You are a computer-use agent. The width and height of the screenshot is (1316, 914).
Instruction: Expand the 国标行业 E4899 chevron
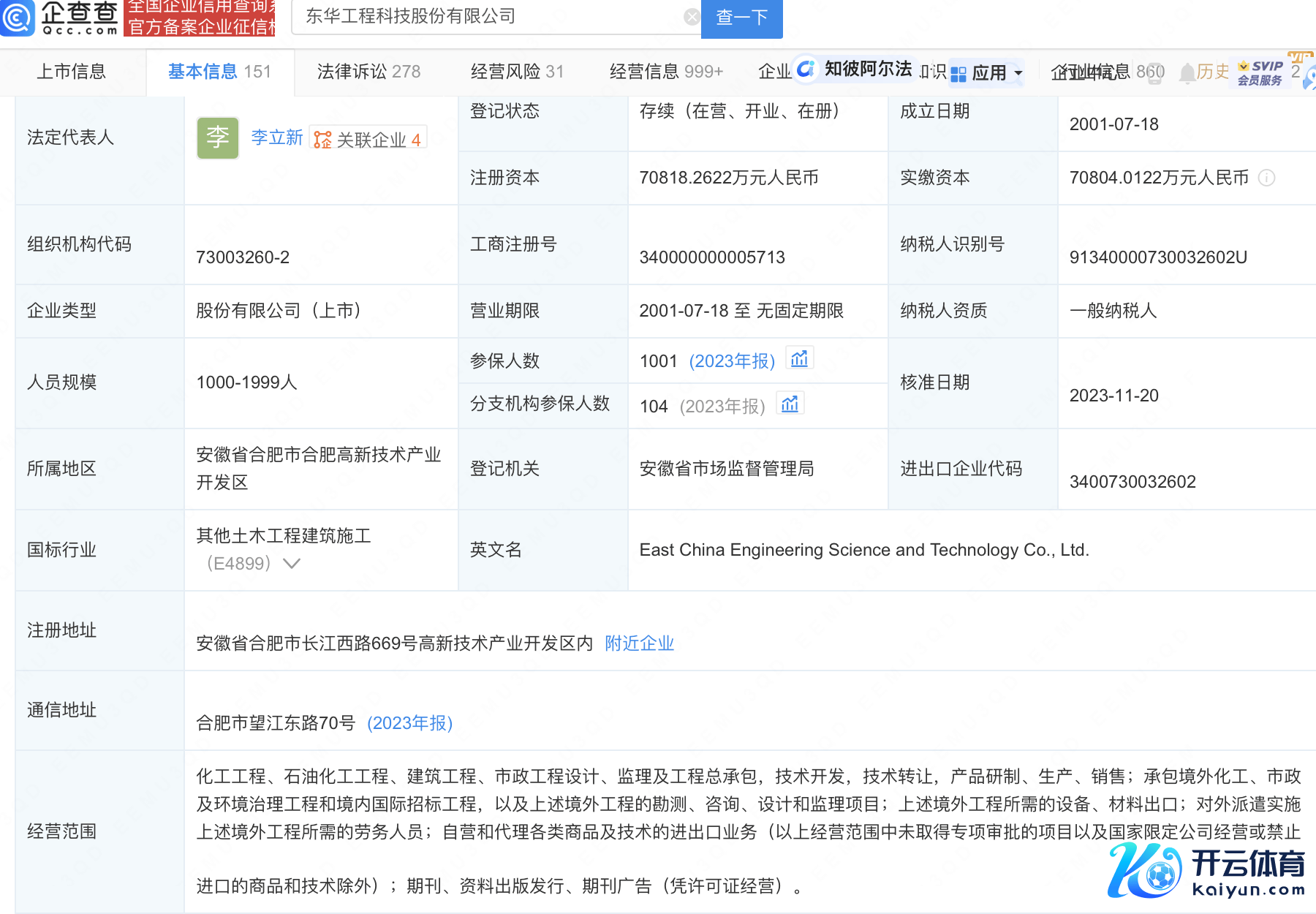point(292,563)
